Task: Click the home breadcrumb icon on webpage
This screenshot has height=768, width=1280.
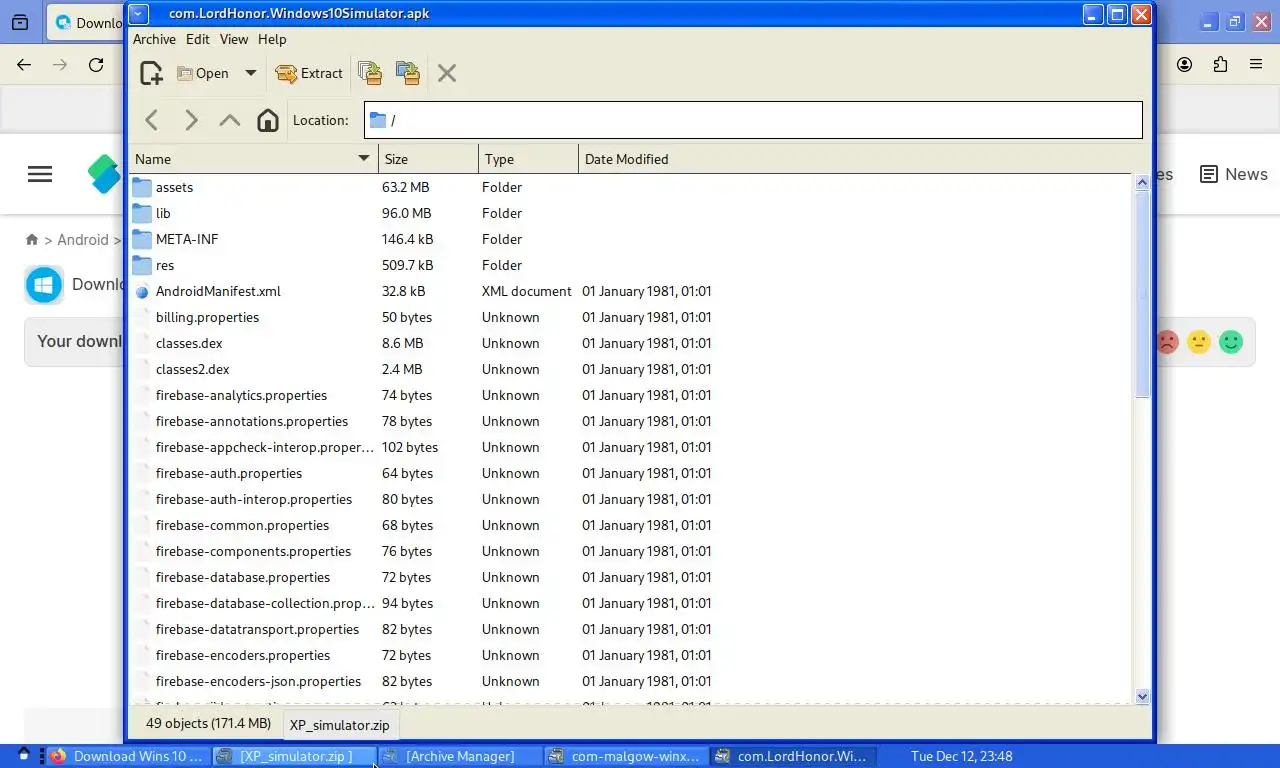Action: click(32, 240)
